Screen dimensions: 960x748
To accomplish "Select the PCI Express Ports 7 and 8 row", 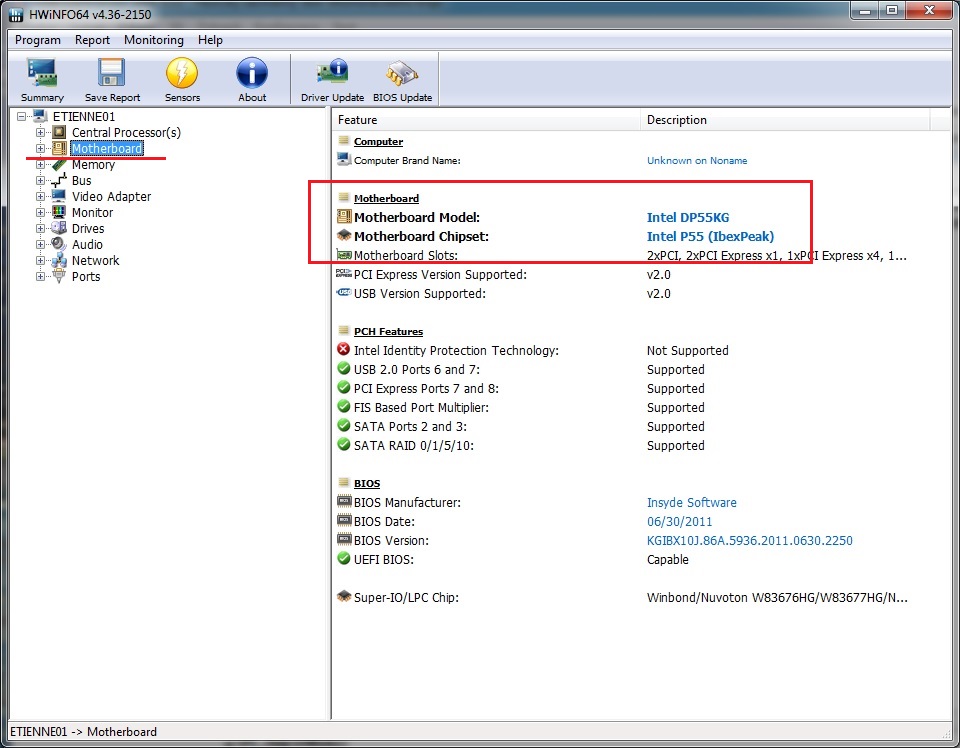I will tap(520, 388).
